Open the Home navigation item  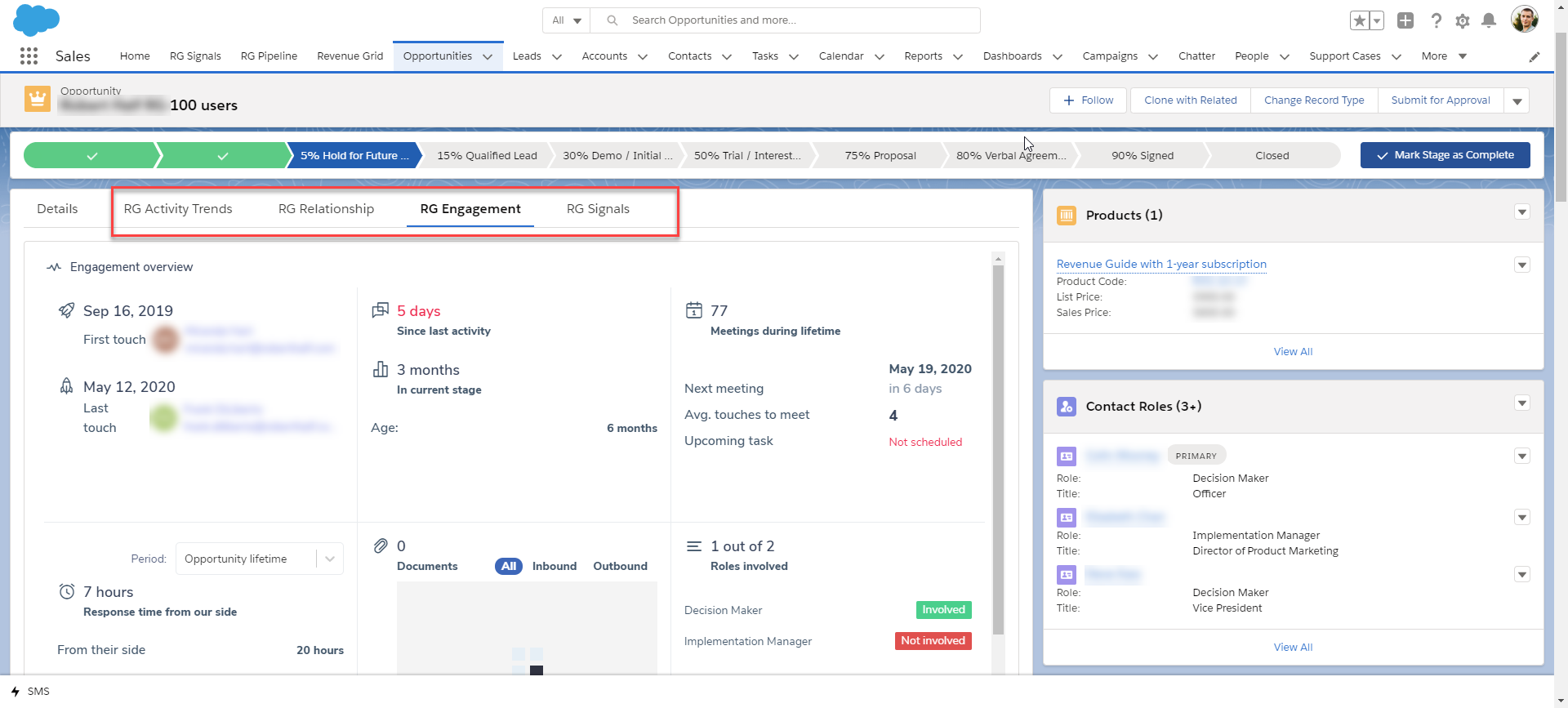pos(135,56)
